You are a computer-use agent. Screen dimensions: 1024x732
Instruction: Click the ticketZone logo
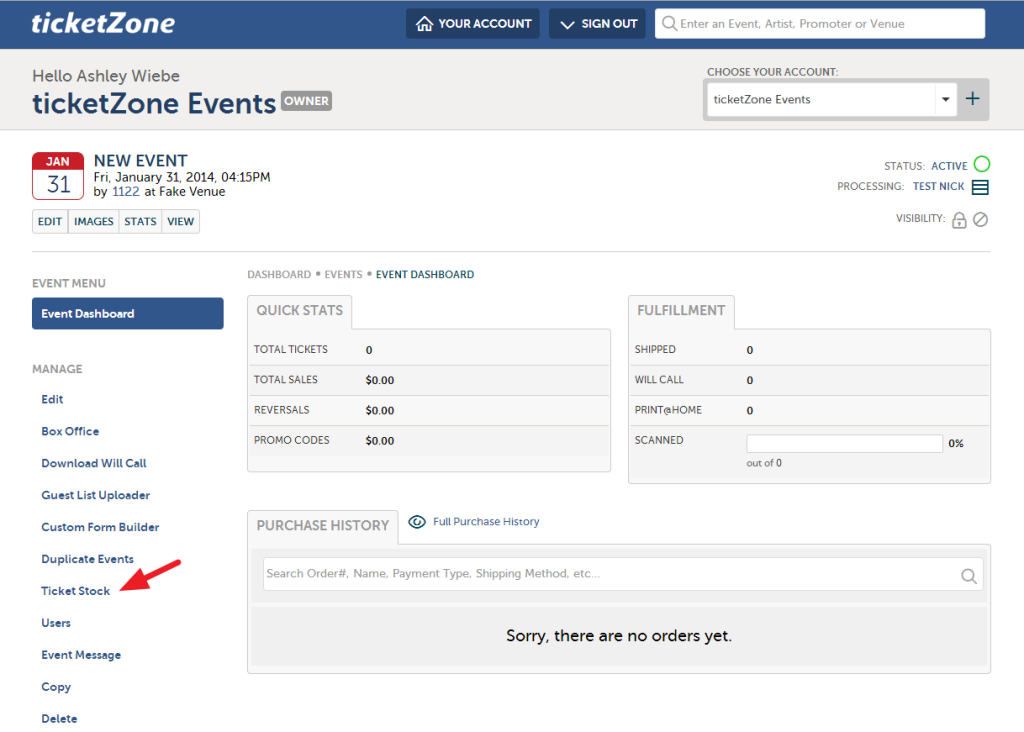tap(103, 24)
